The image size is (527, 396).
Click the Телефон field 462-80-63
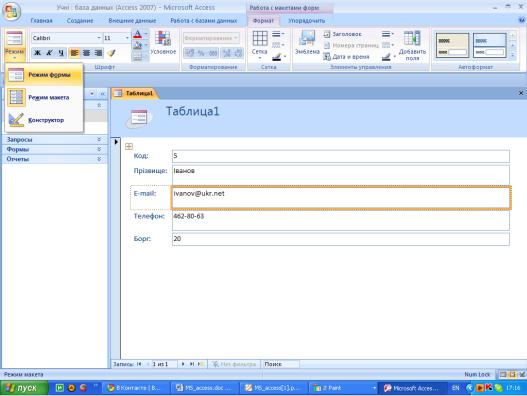tap(341, 220)
